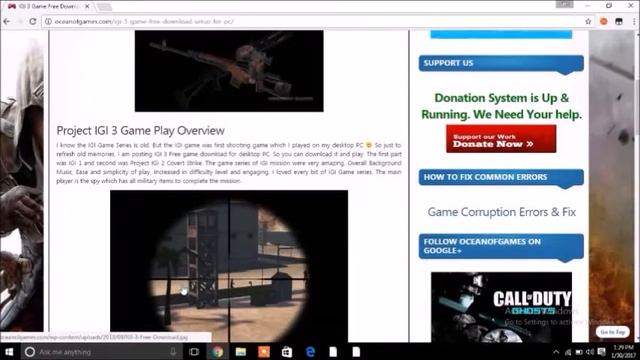
Task: Type in Ask me anything search box
Action: tap(101, 351)
